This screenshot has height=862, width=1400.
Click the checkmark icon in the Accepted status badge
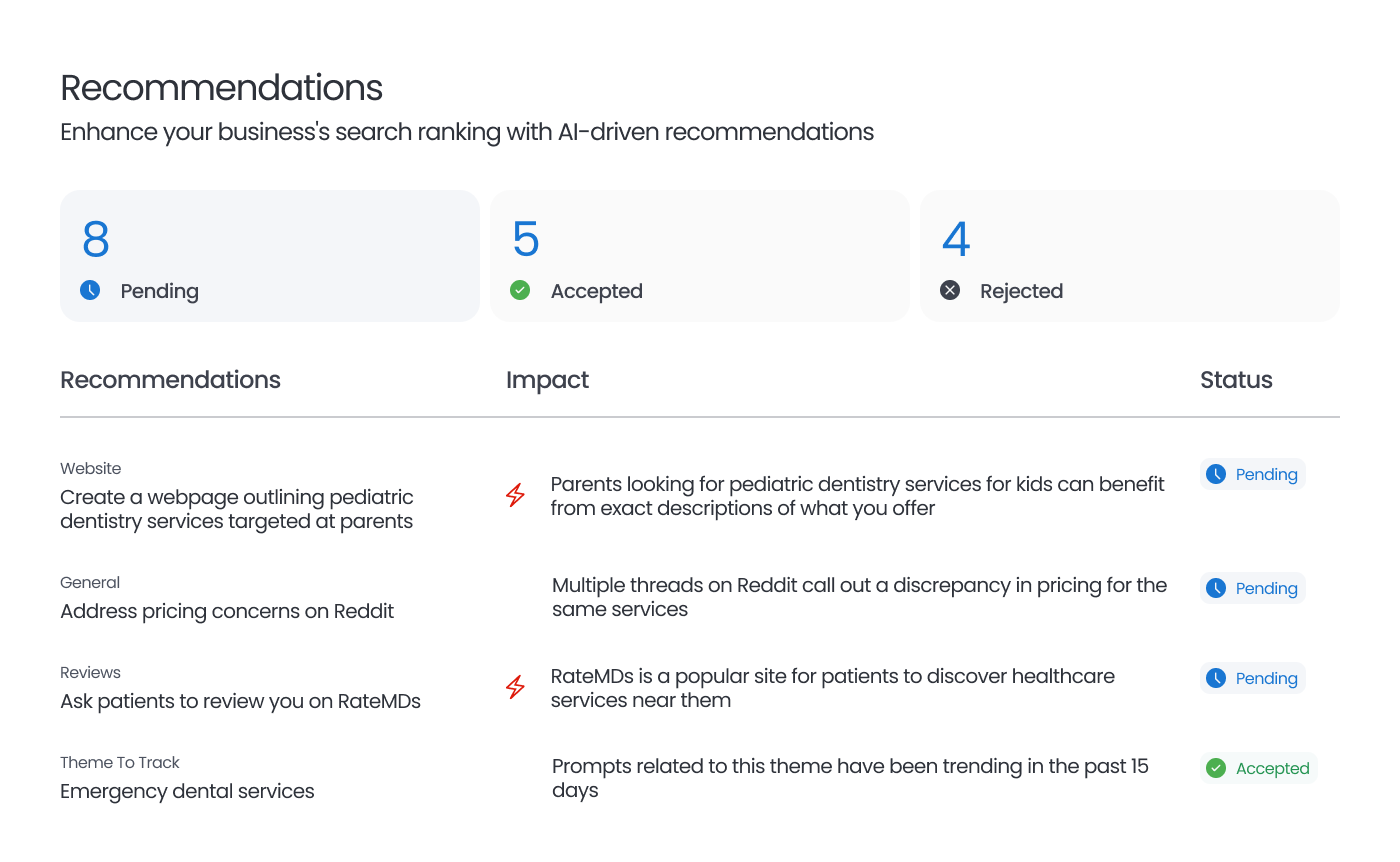click(1216, 768)
